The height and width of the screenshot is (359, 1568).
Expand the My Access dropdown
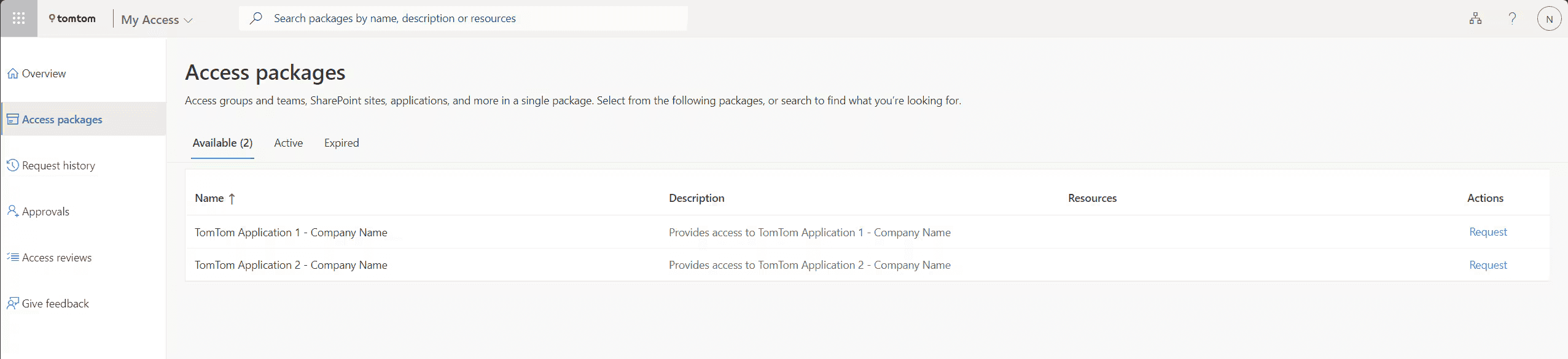157,20
